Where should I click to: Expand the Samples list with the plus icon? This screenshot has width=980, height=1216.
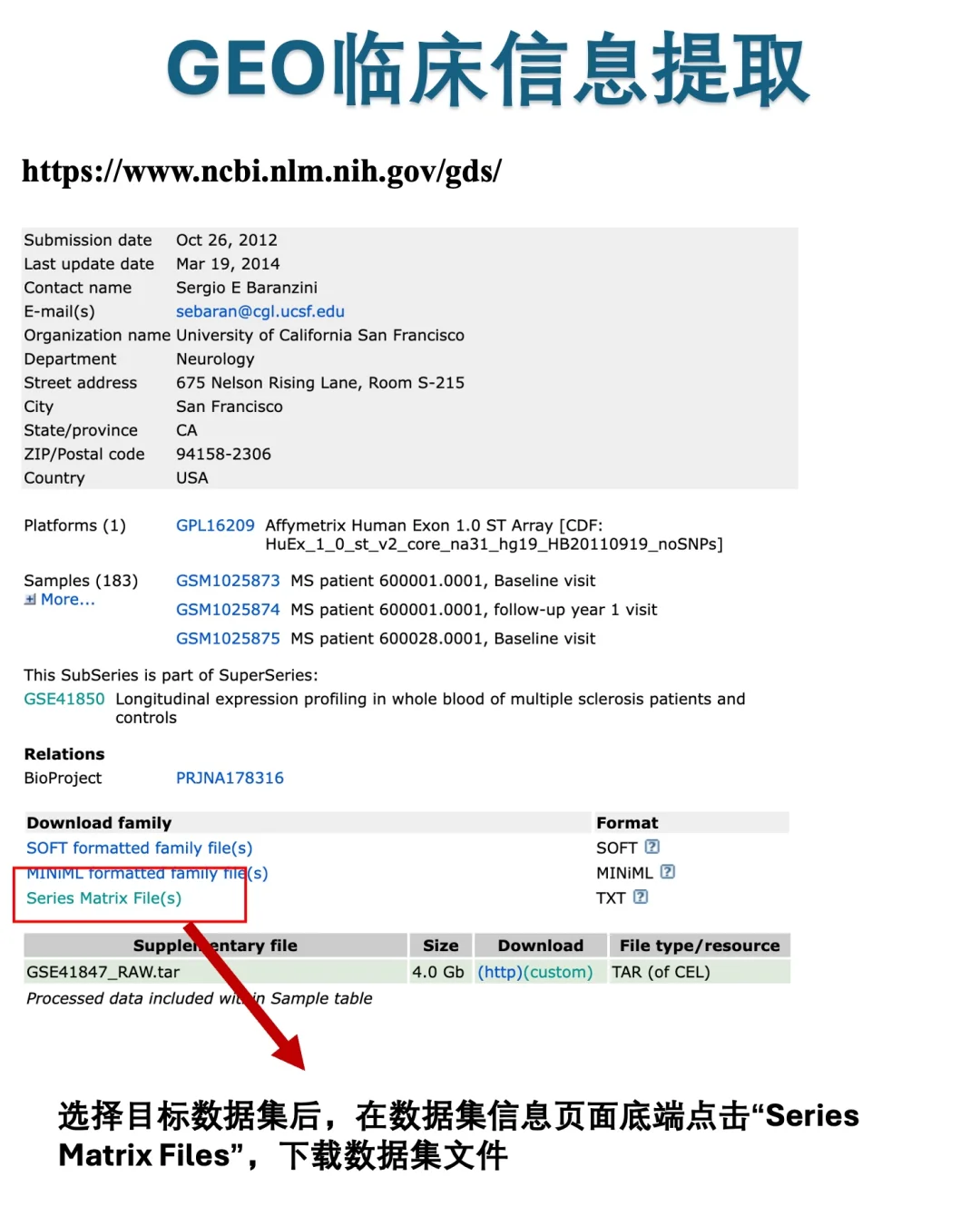pos(30,600)
